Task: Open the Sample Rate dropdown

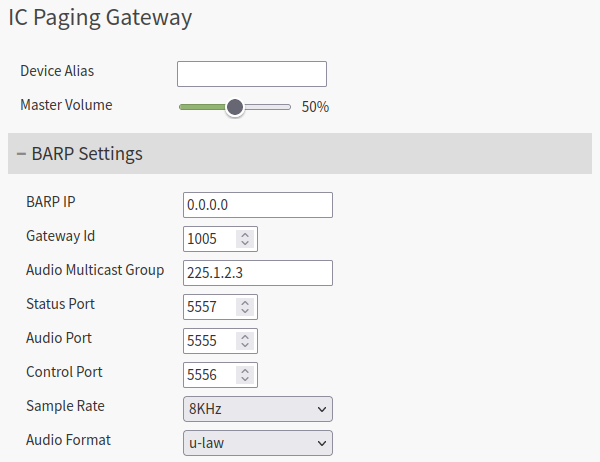Action: (x=258, y=409)
